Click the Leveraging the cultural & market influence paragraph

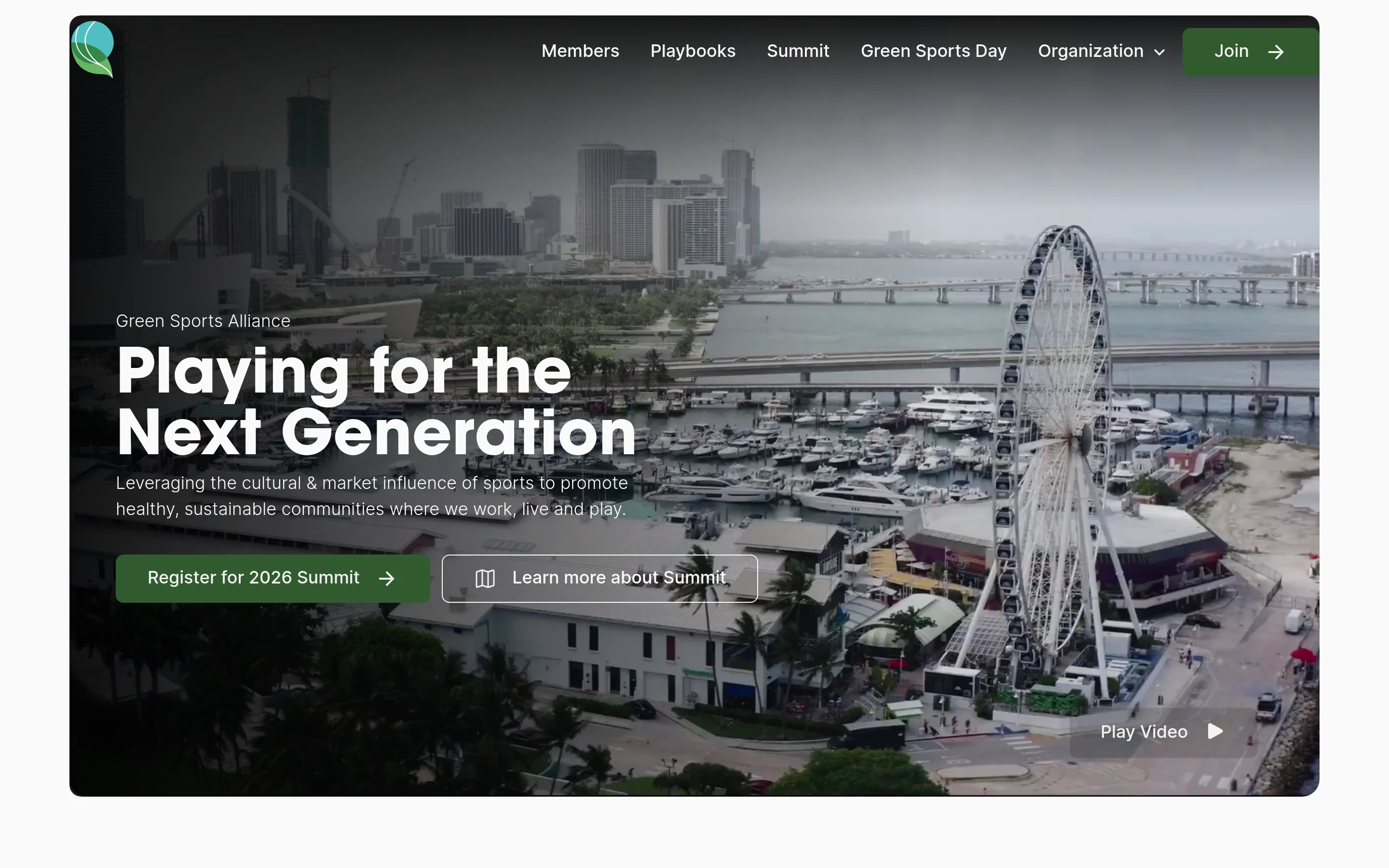coord(372,496)
